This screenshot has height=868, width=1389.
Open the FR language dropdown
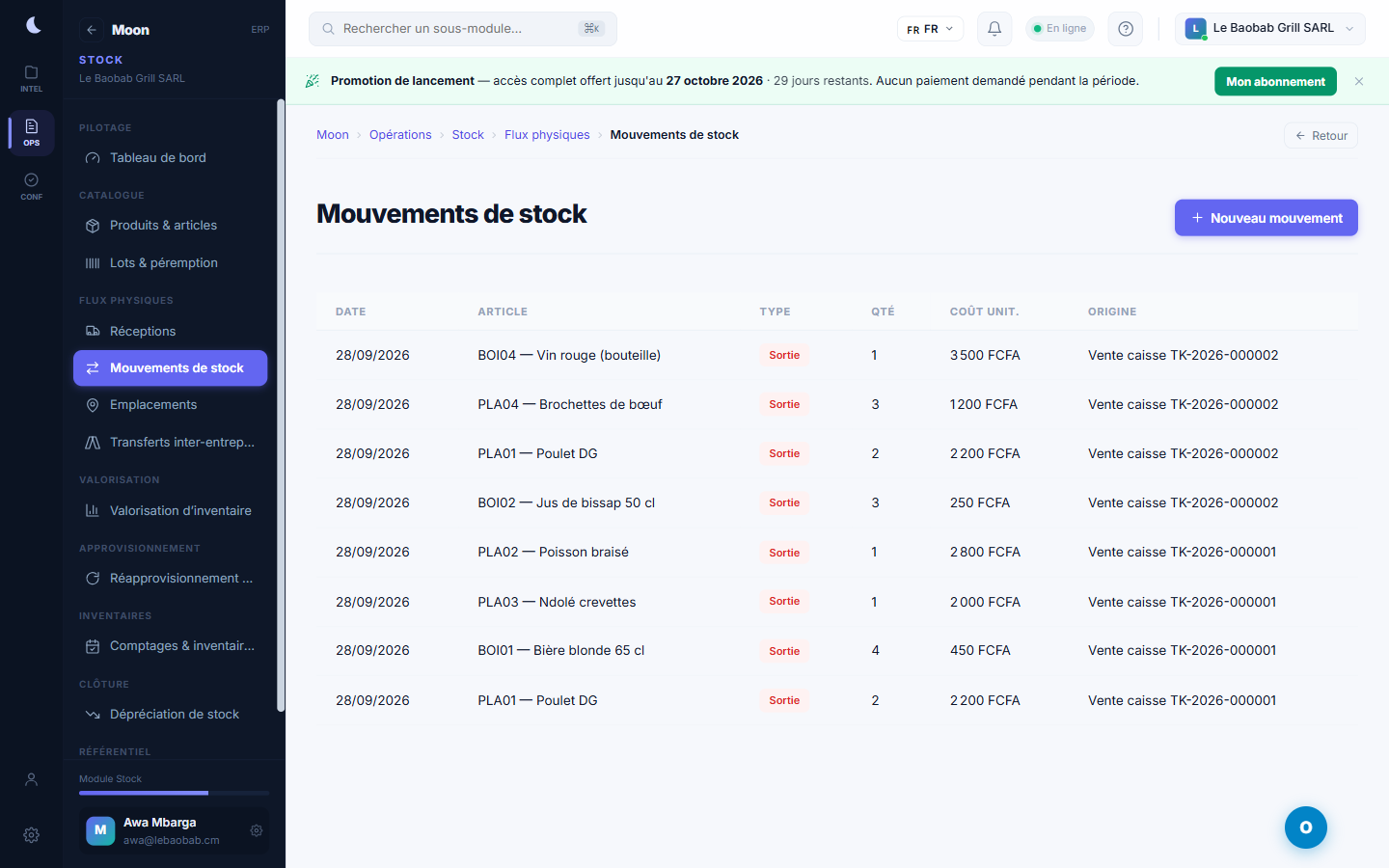[x=930, y=29]
